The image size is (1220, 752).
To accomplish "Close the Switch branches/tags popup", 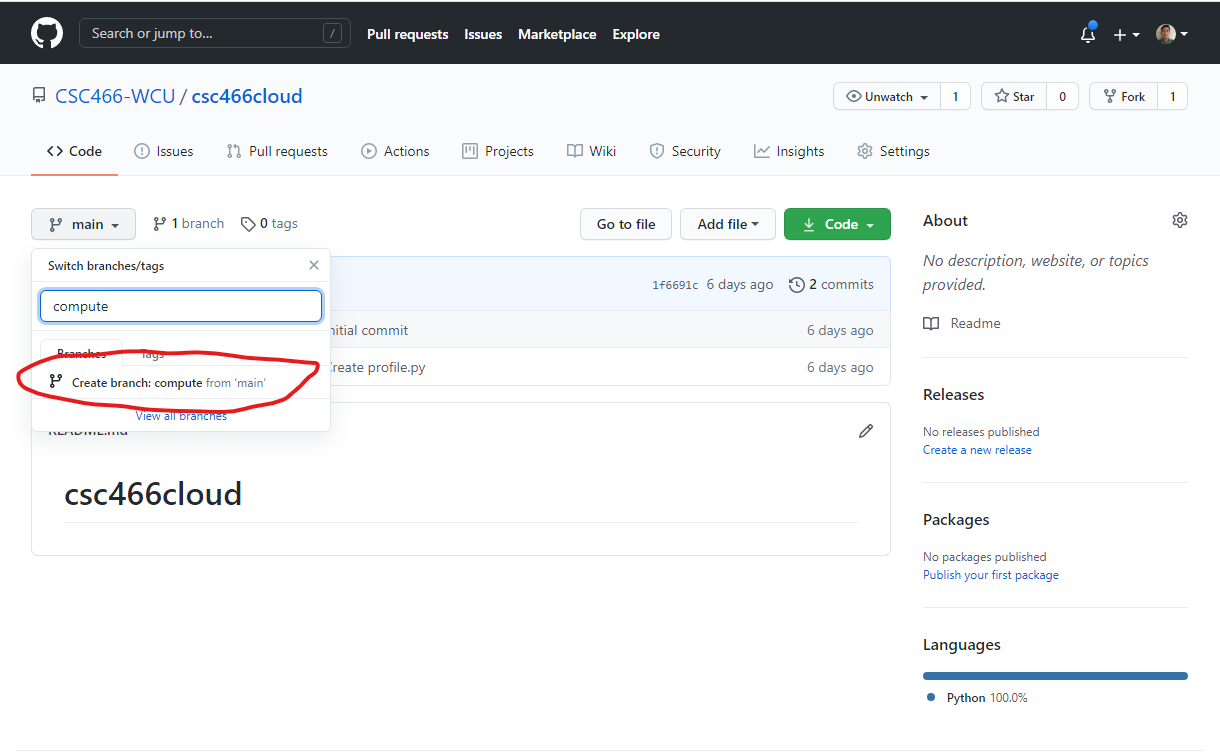I will pos(314,265).
